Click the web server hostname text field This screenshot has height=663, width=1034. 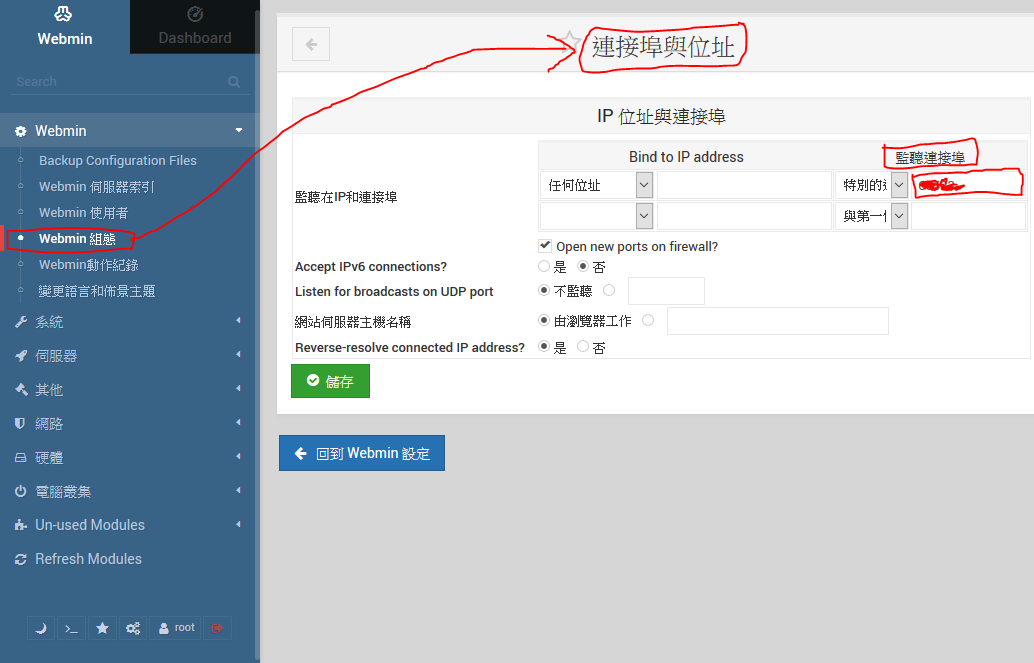point(777,321)
